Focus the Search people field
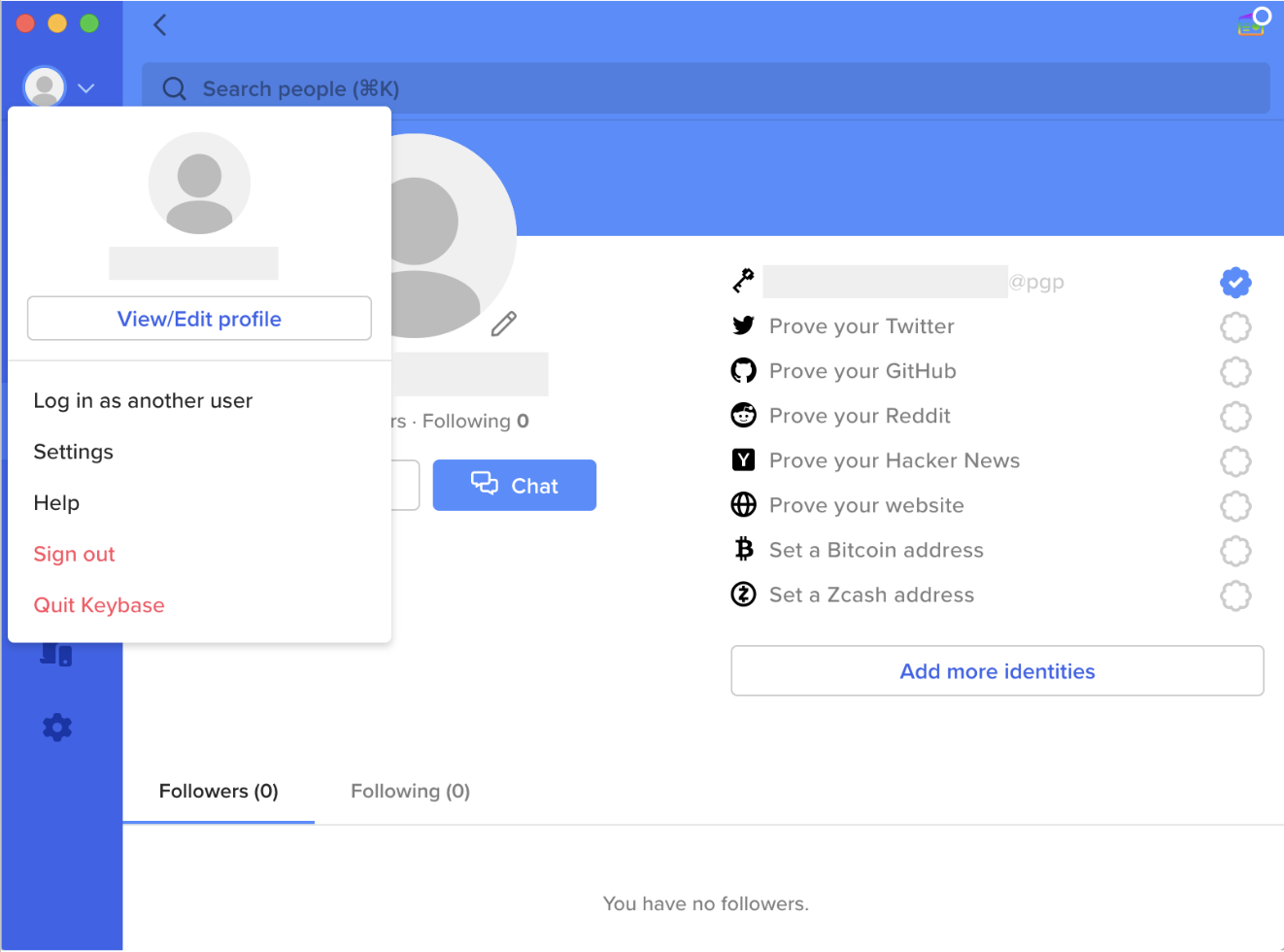 pos(705,89)
